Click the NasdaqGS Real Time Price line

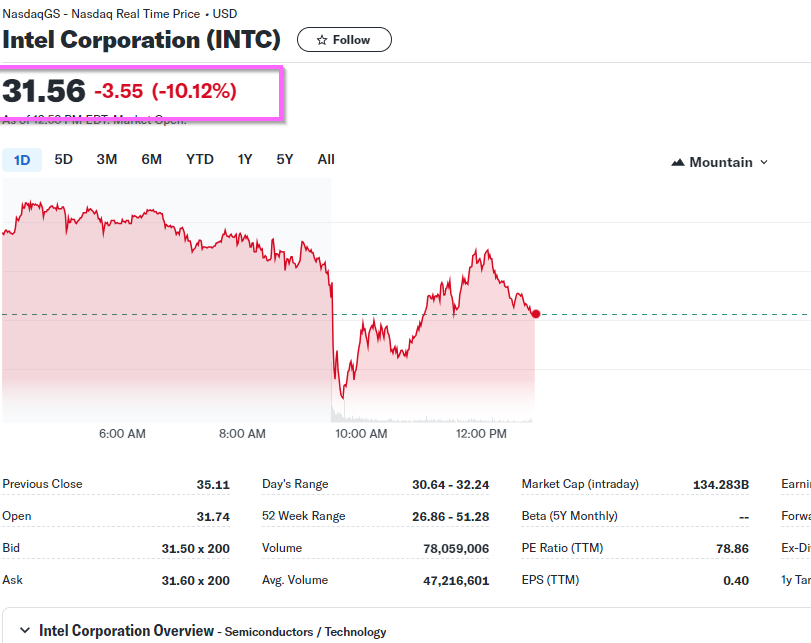[x=119, y=14]
